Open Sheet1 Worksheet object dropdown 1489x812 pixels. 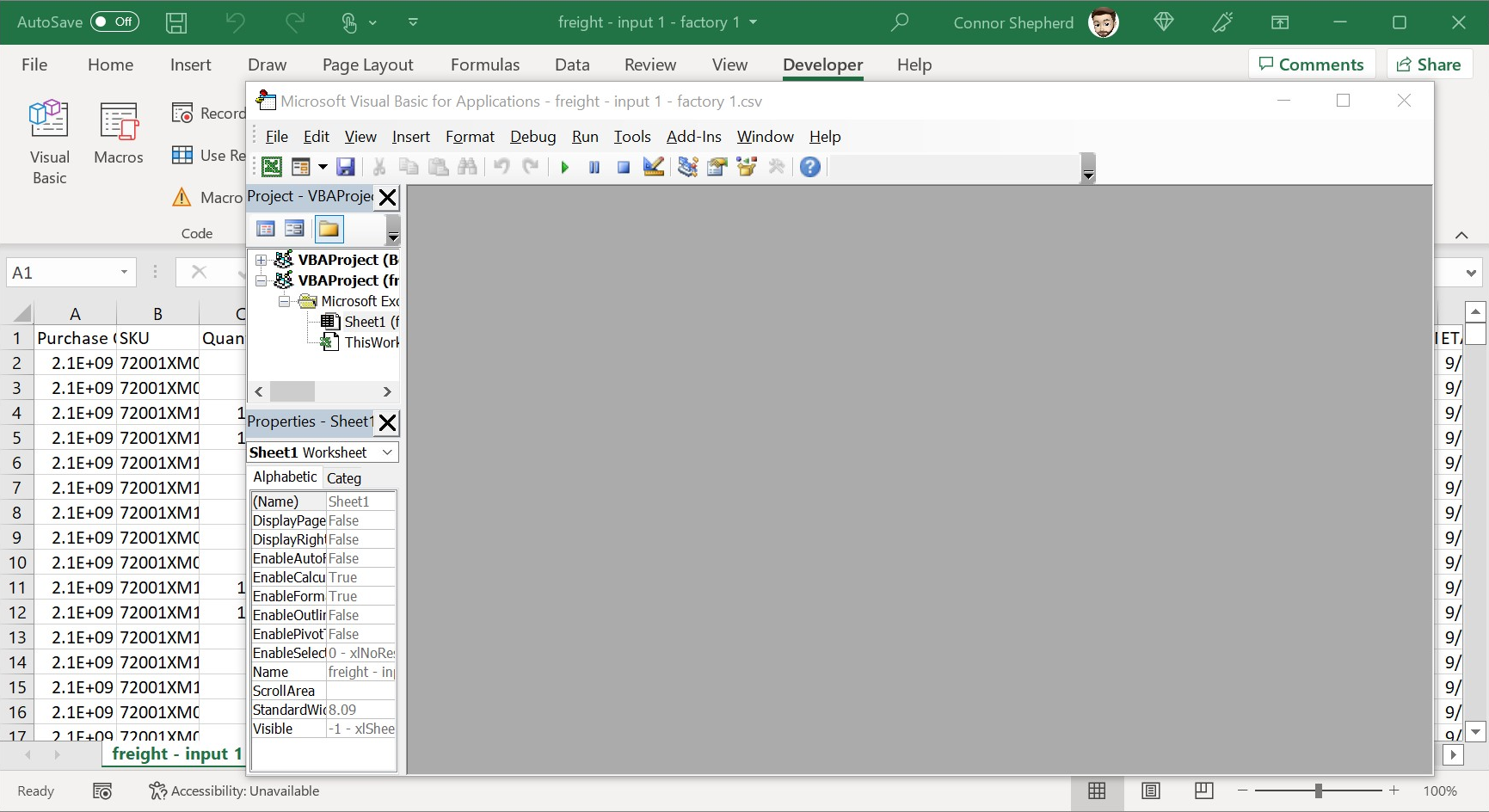(x=388, y=452)
